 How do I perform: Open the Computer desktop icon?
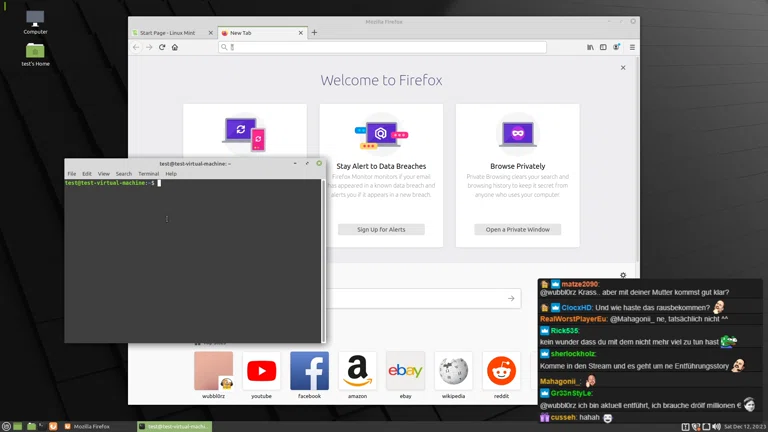click(35, 20)
